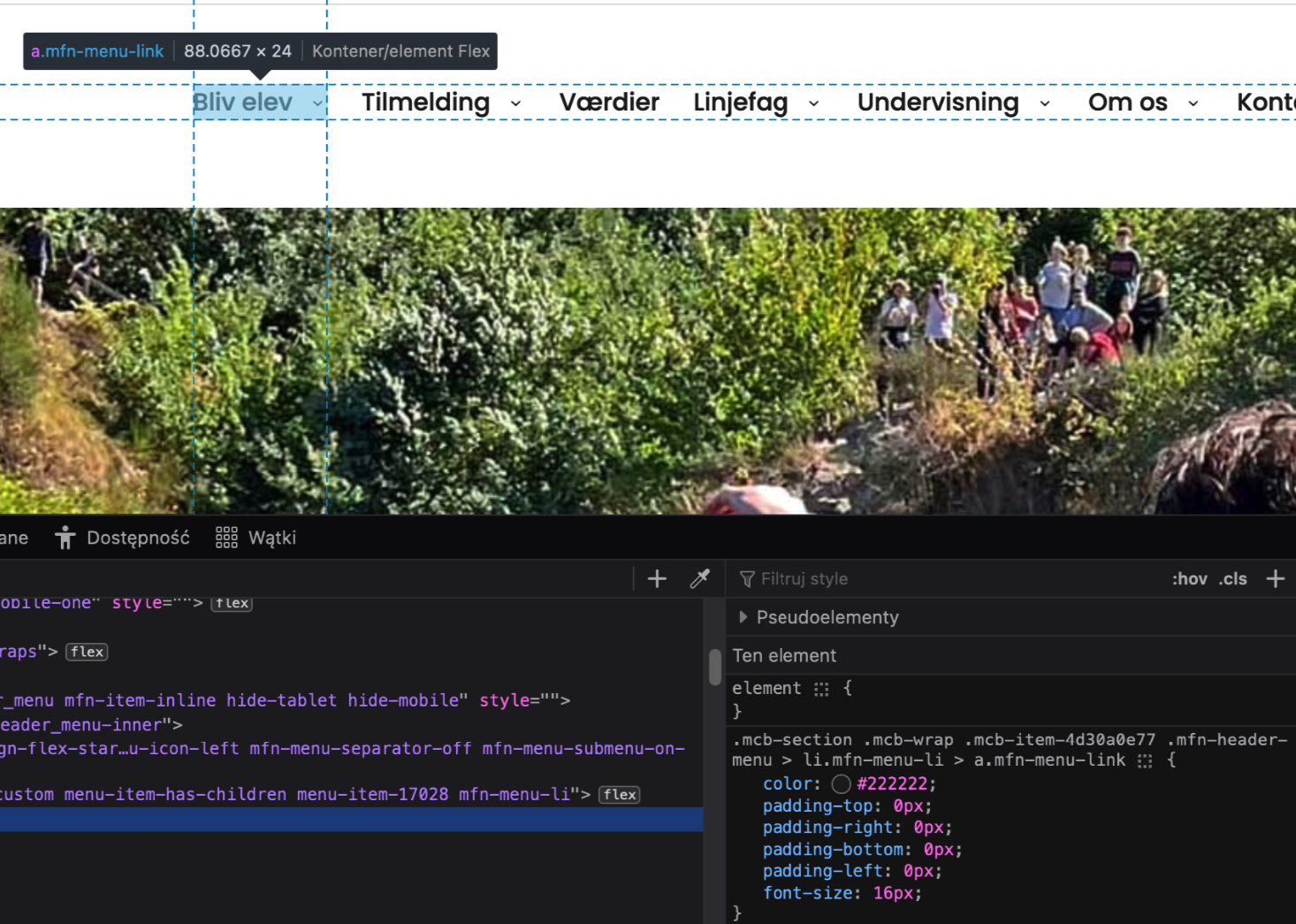Viewport: 1296px width, 924px height.
Task: Click the flex badge after raps
Action: click(87, 652)
